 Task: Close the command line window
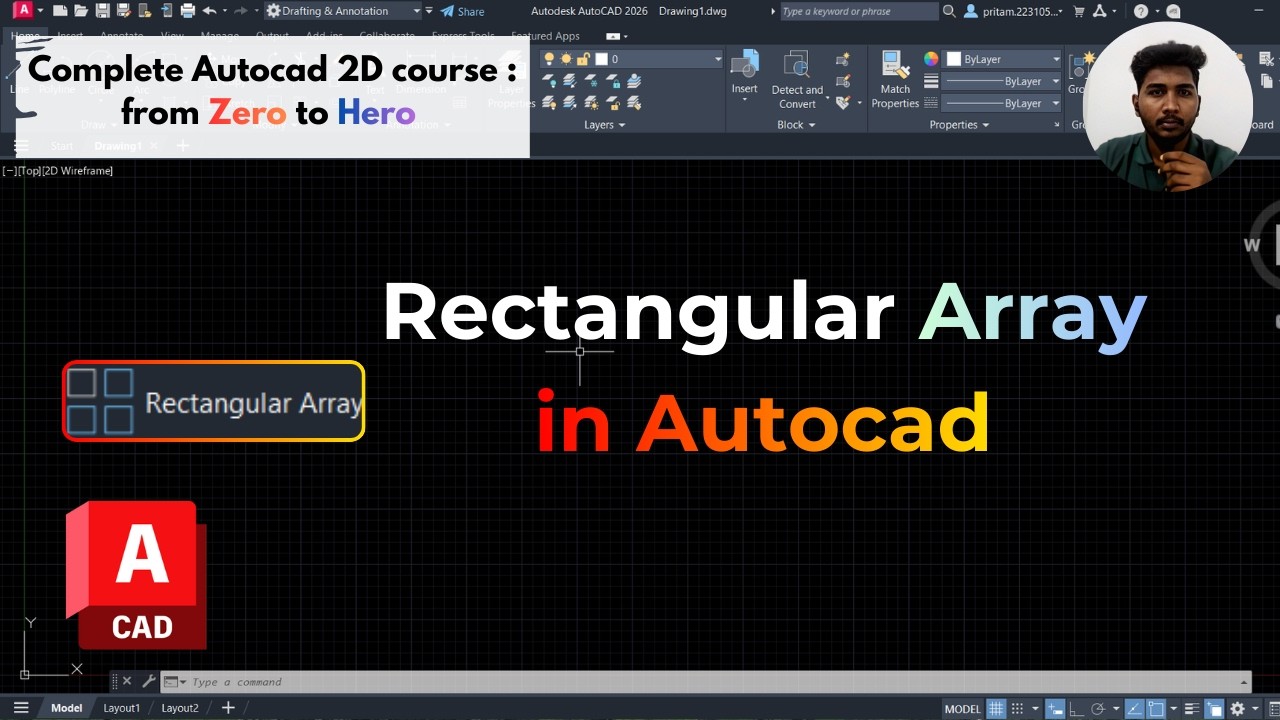click(x=127, y=682)
